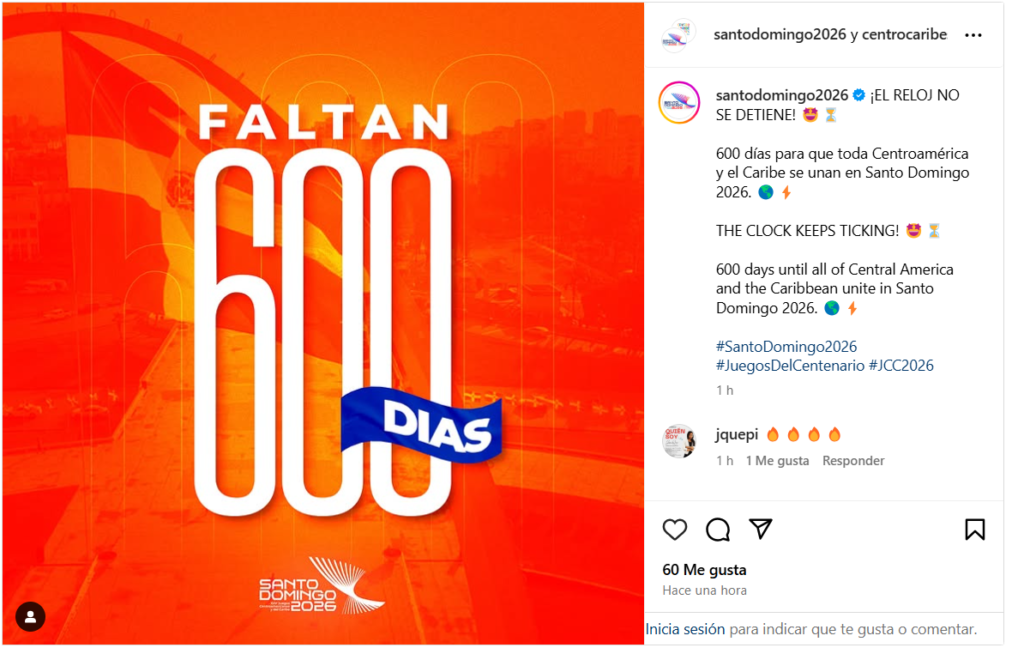Click the santodomingo2026 username in caption
Image resolution: width=1024 pixels, height=666 pixels.
(x=782, y=95)
